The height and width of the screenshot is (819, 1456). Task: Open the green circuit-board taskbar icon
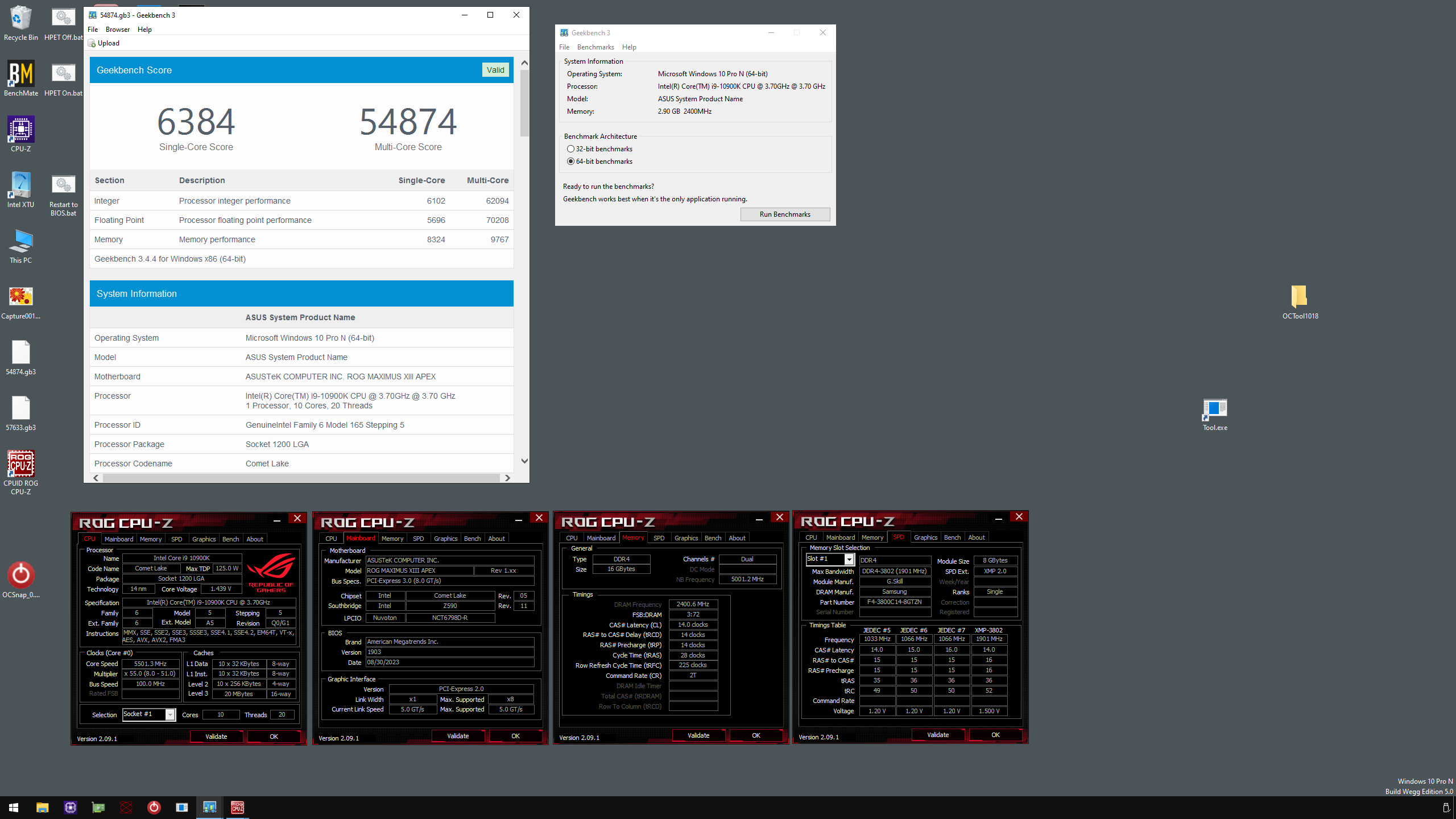coord(98,807)
